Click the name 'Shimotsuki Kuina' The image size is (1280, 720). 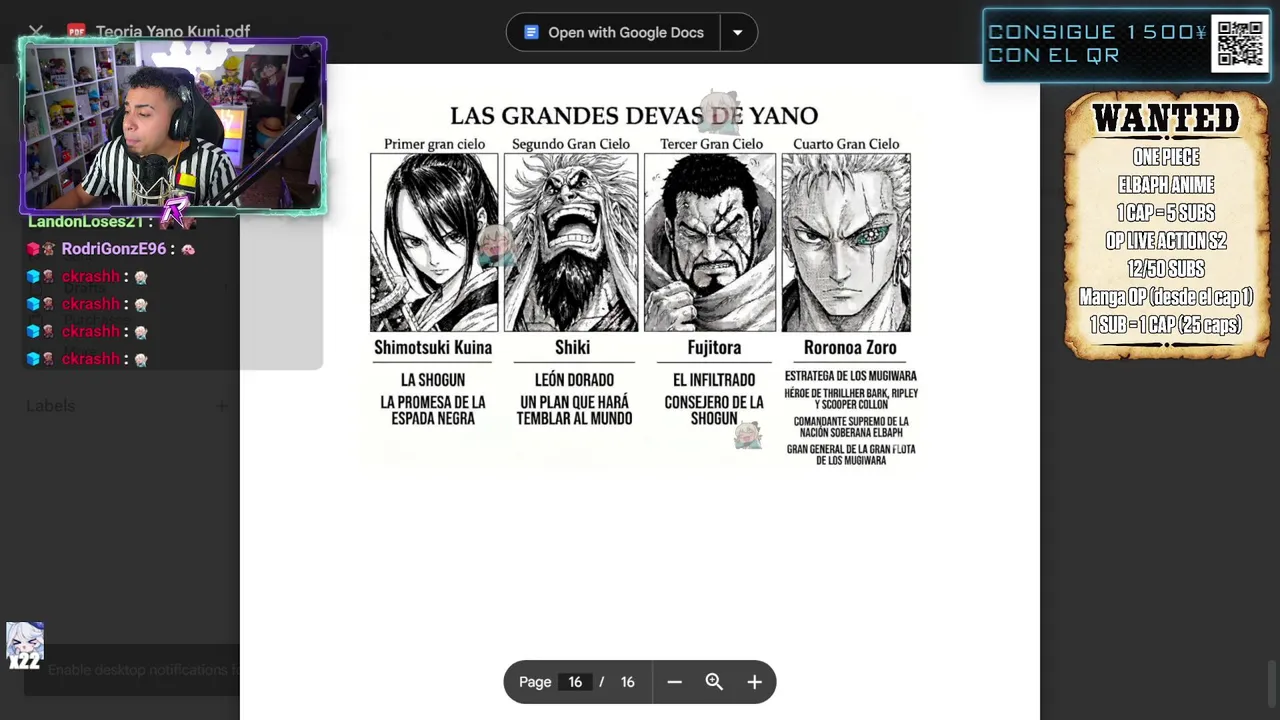(433, 348)
